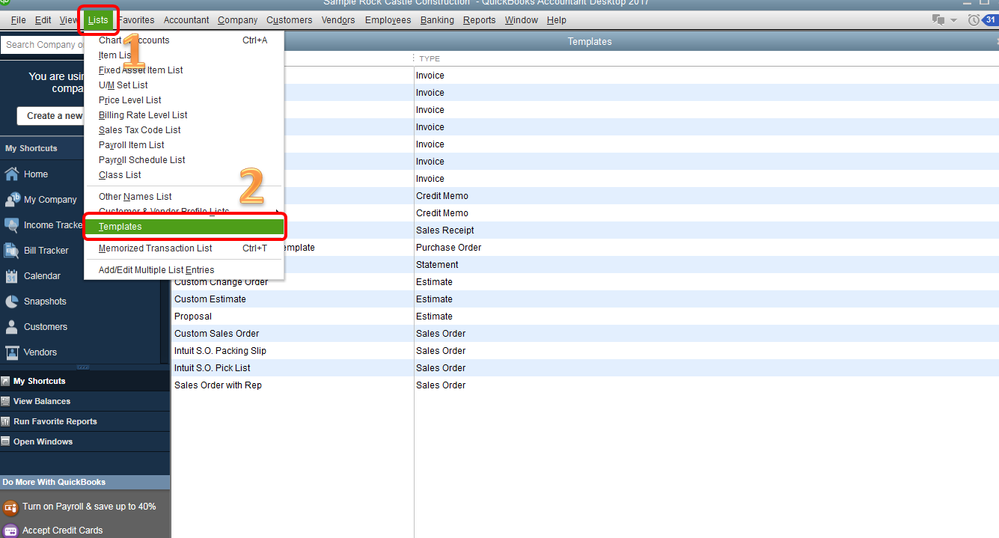The width and height of the screenshot is (999, 538).
Task: Switch to My Shortcuts section
Action: click(85, 381)
